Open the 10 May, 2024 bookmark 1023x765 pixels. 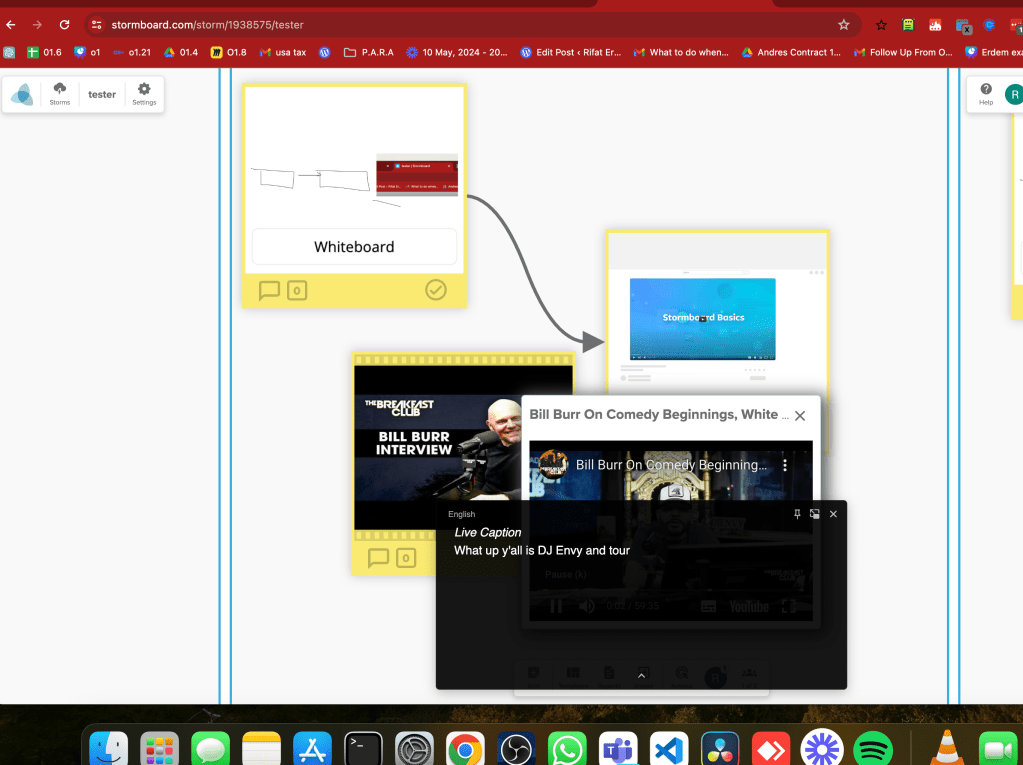(x=457, y=52)
